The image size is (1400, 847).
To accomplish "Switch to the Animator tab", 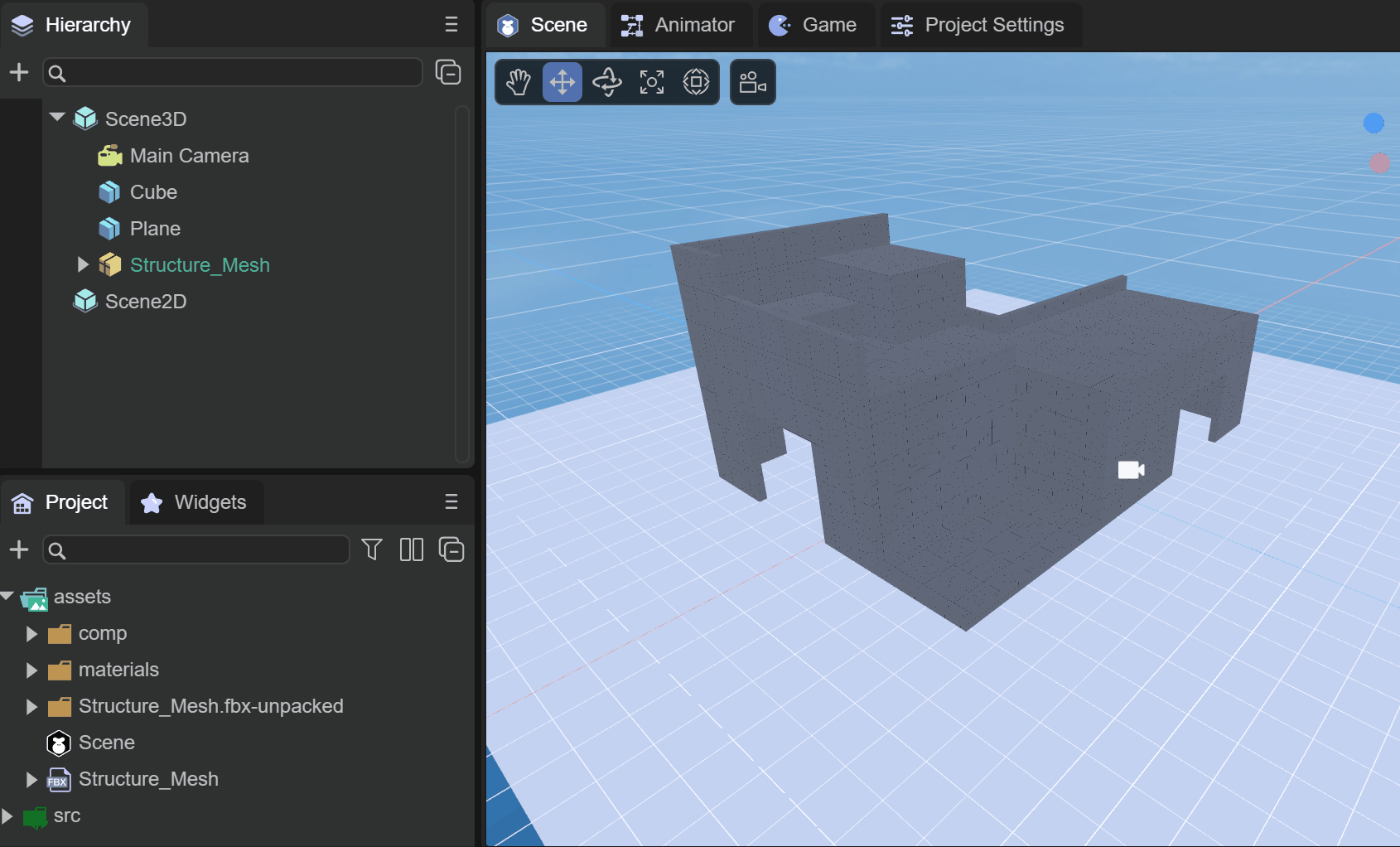I will coord(679,25).
